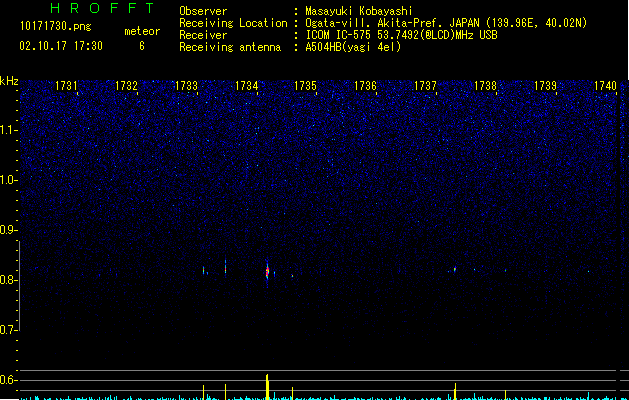Click the 1733 time axis marker
629x400 pixels.
pyautogui.click(x=187, y=86)
